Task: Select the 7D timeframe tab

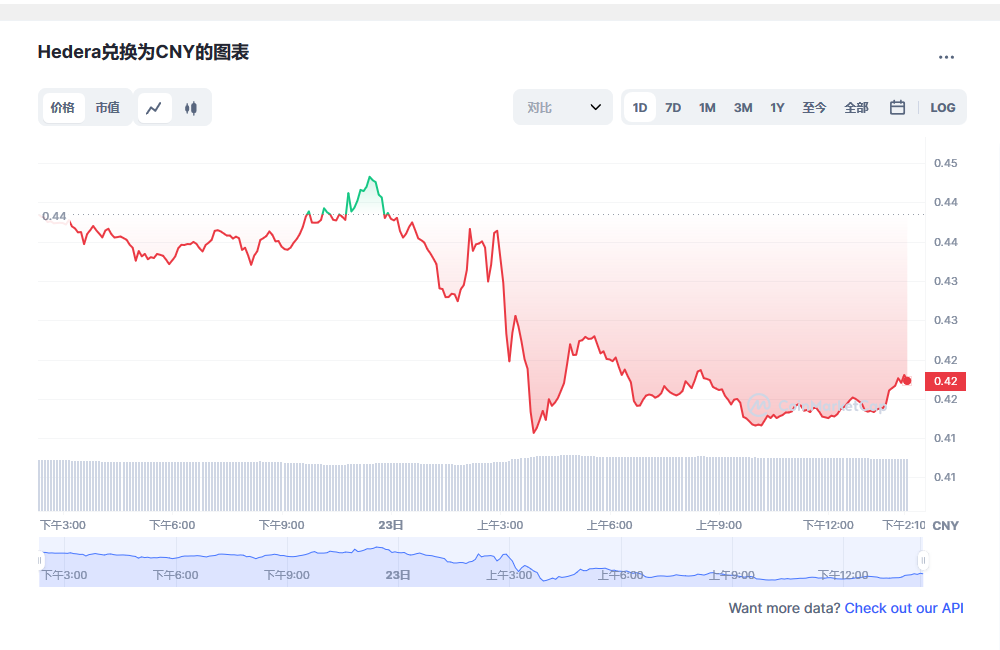Action: pyautogui.click(x=672, y=107)
